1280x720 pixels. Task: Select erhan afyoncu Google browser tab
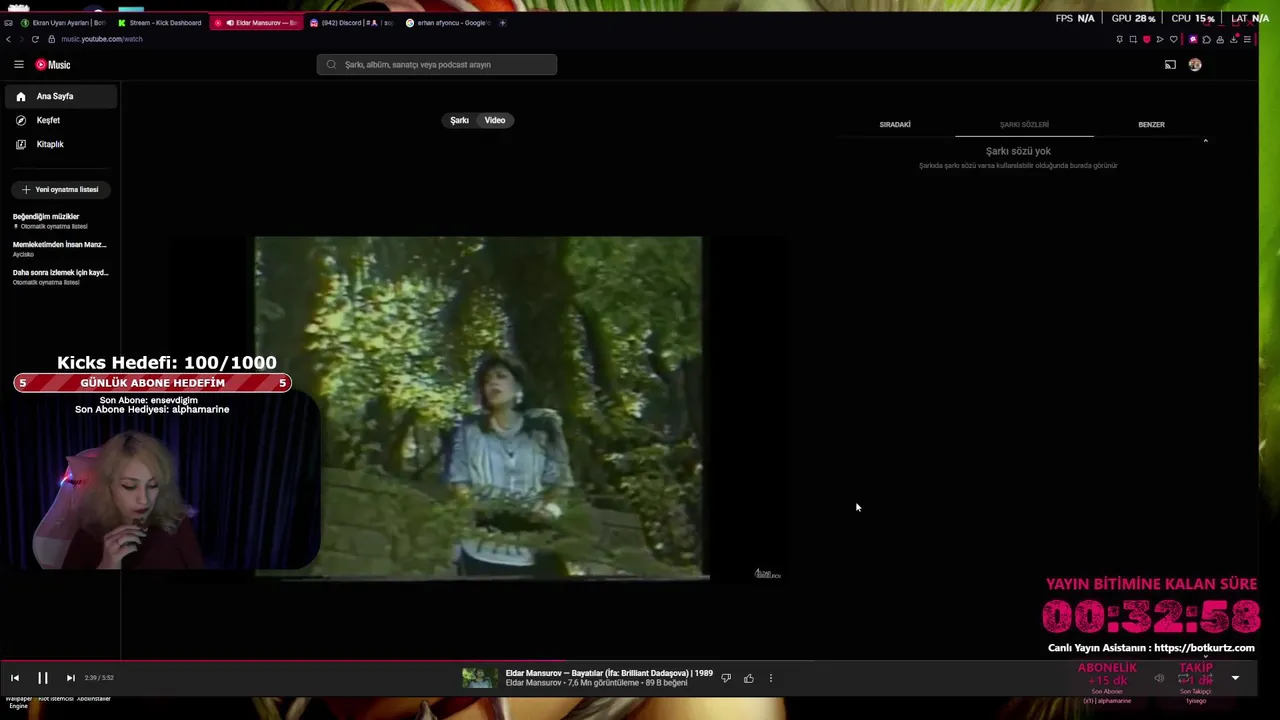click(x=448, y=23)
